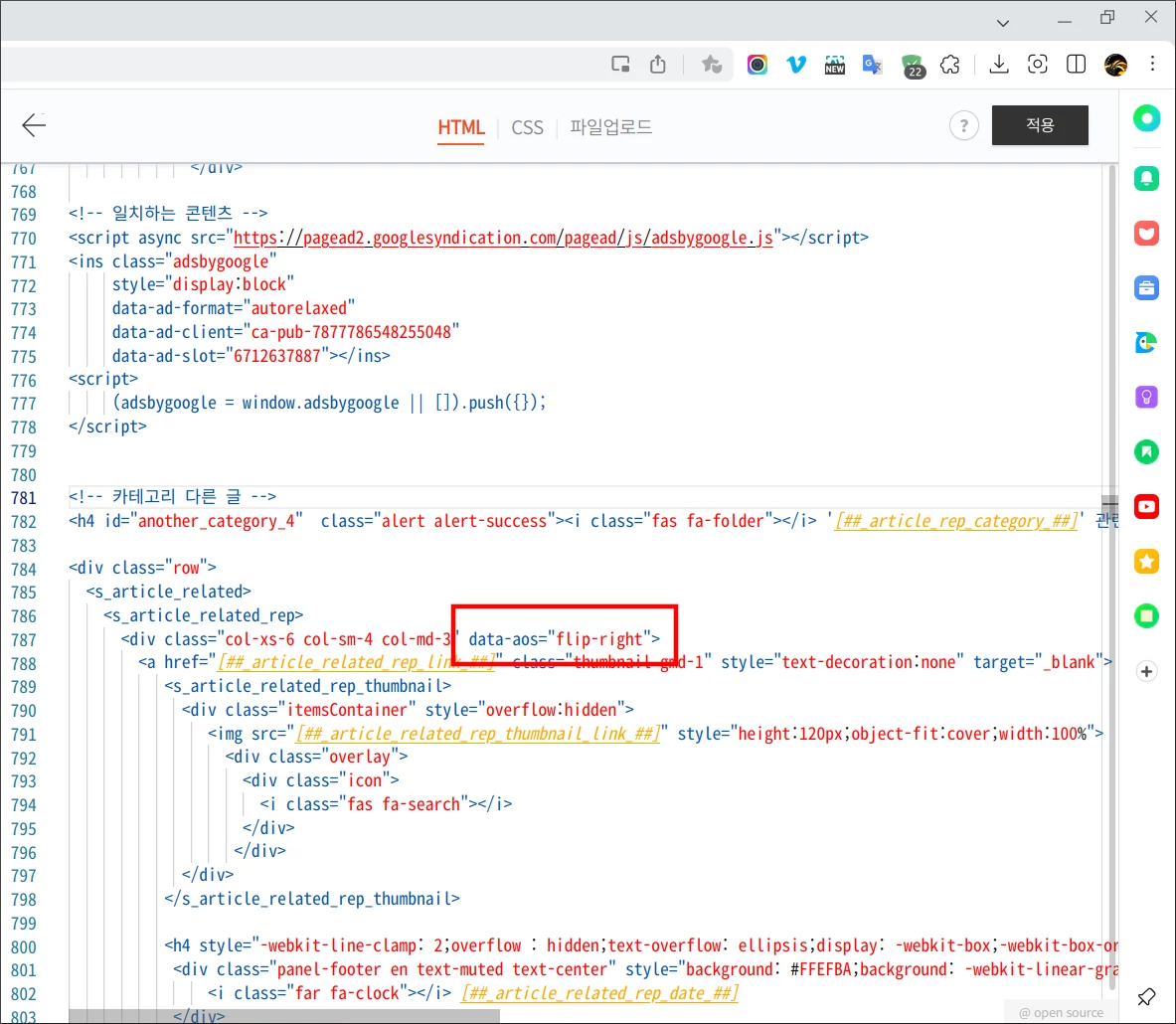Go back using the left arrow
The image size is (1176, 1024).
[34, 125]
